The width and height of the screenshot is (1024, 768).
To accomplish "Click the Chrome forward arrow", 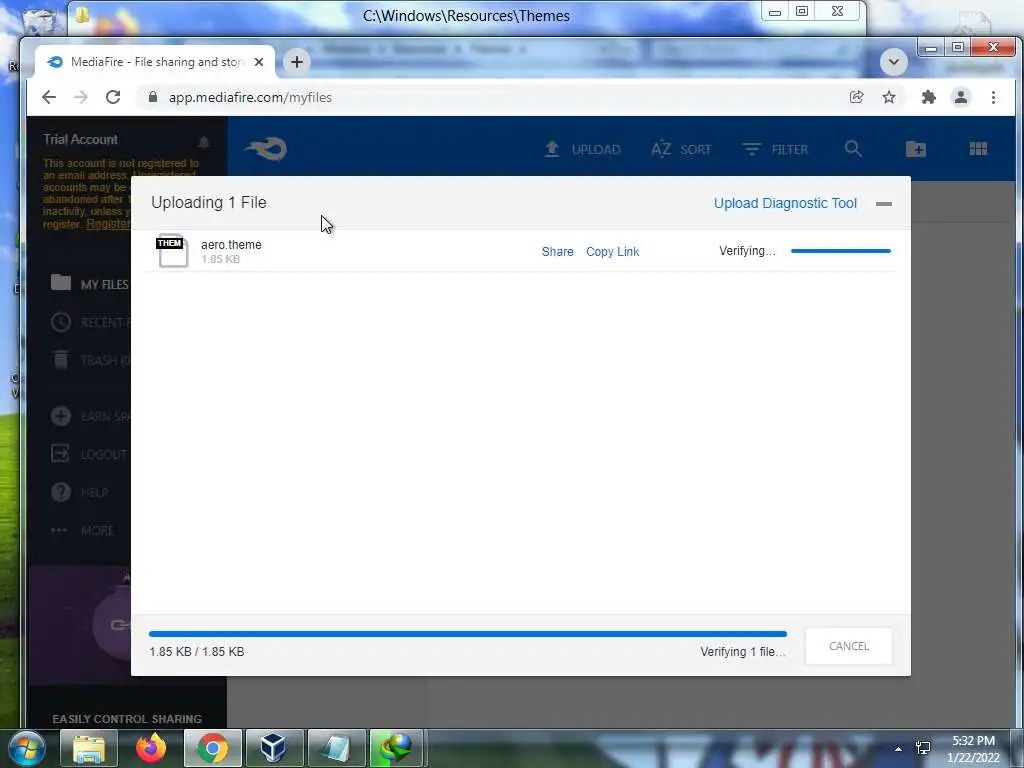I will pos(80,97).
